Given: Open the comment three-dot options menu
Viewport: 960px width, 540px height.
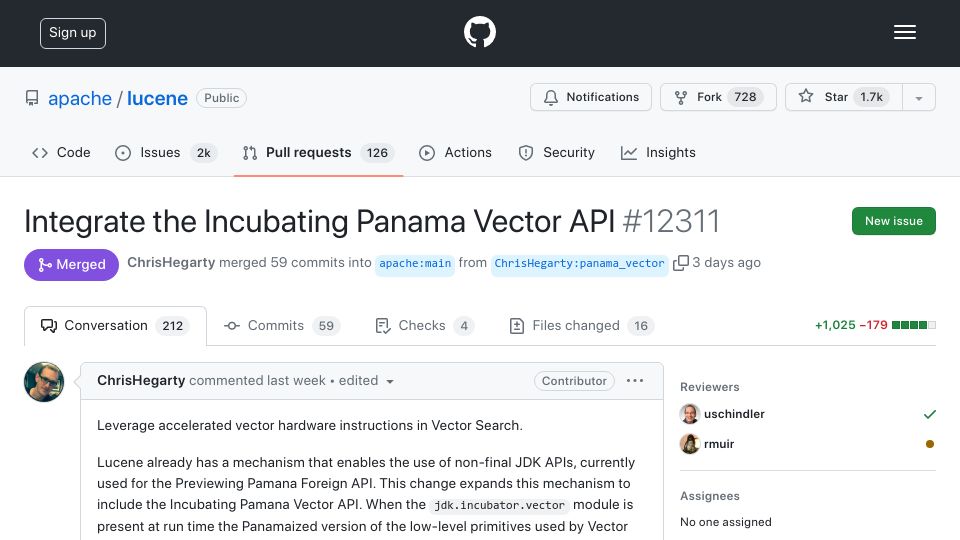Looking at the screenshot, I should 635,381.
